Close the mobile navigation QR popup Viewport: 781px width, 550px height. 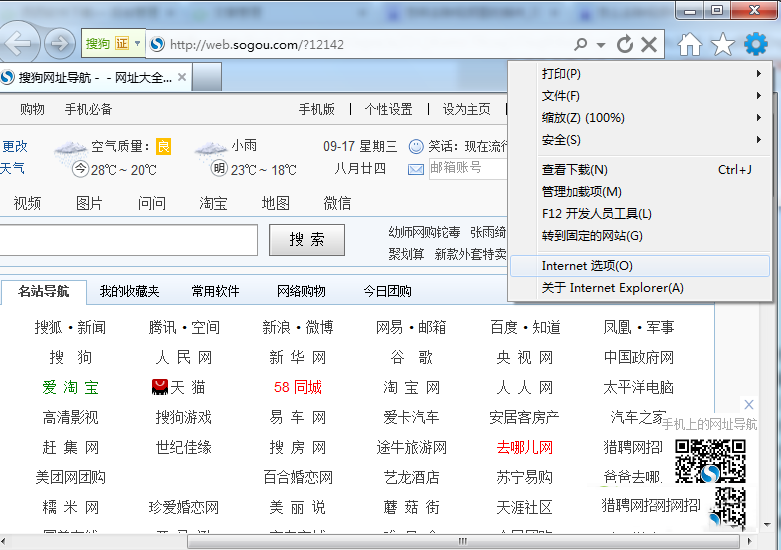point(749,404)
